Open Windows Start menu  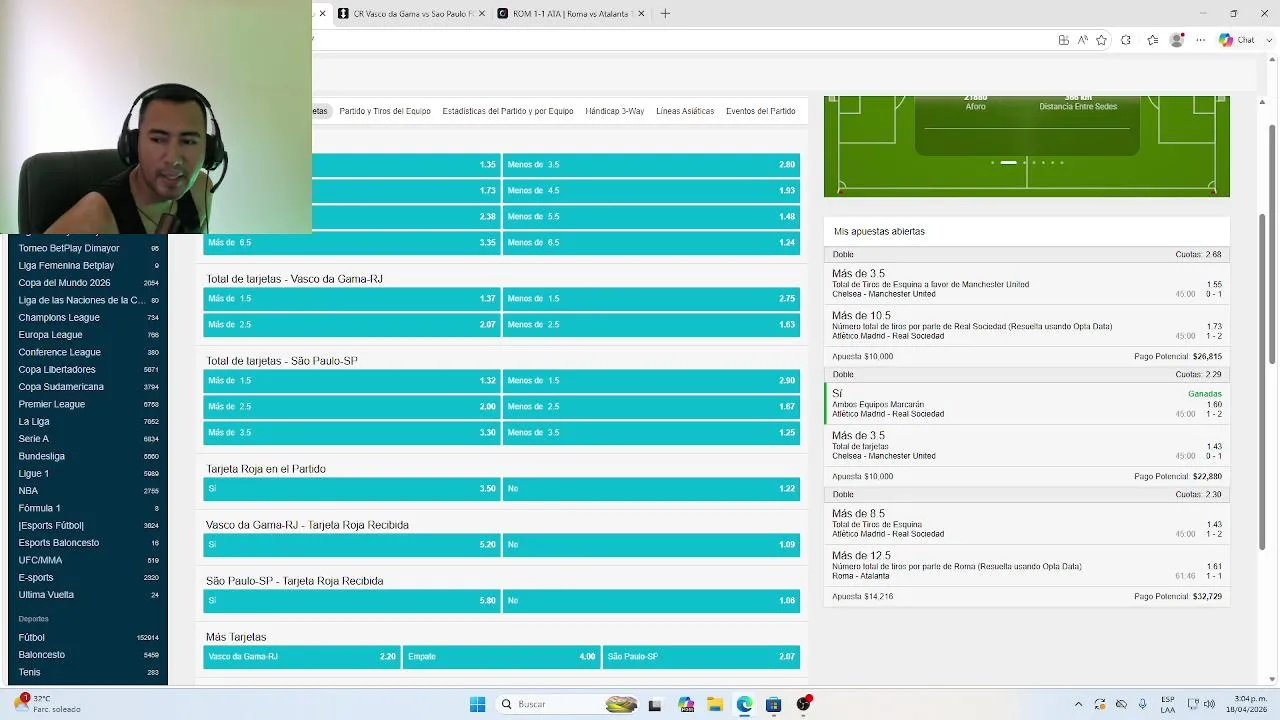pos(477,704)
